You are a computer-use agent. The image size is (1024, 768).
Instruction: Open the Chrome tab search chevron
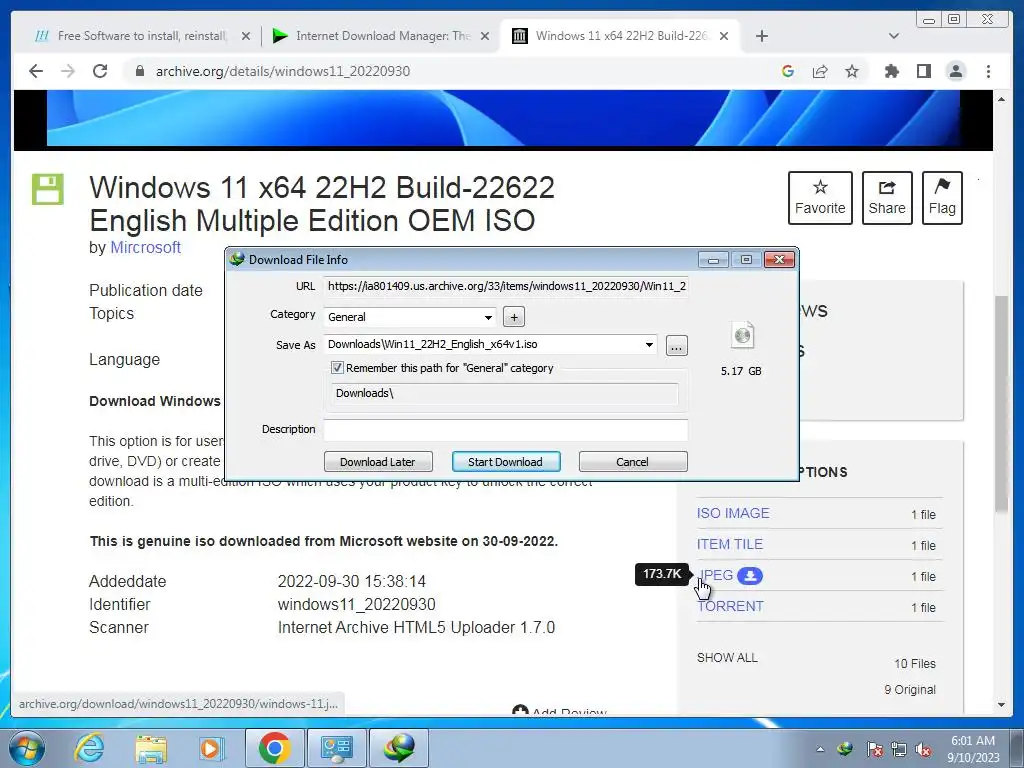coord(893,36)
